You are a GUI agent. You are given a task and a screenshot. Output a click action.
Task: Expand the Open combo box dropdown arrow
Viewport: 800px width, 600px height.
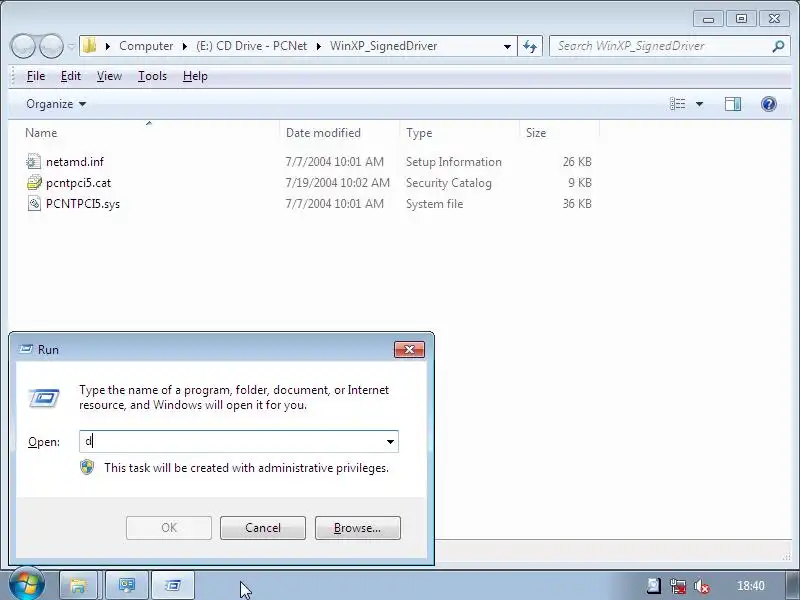(390, 441)
